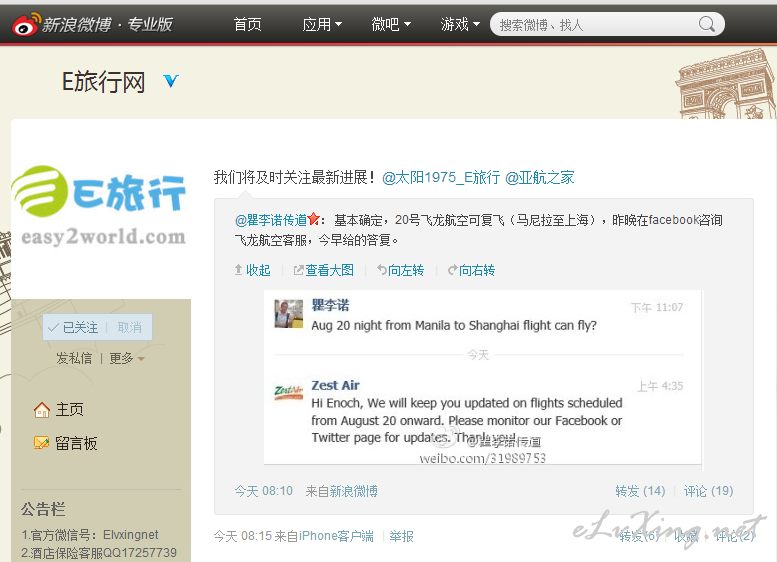Expand the 微吧 dropdown menu

(x=391, y=24)
